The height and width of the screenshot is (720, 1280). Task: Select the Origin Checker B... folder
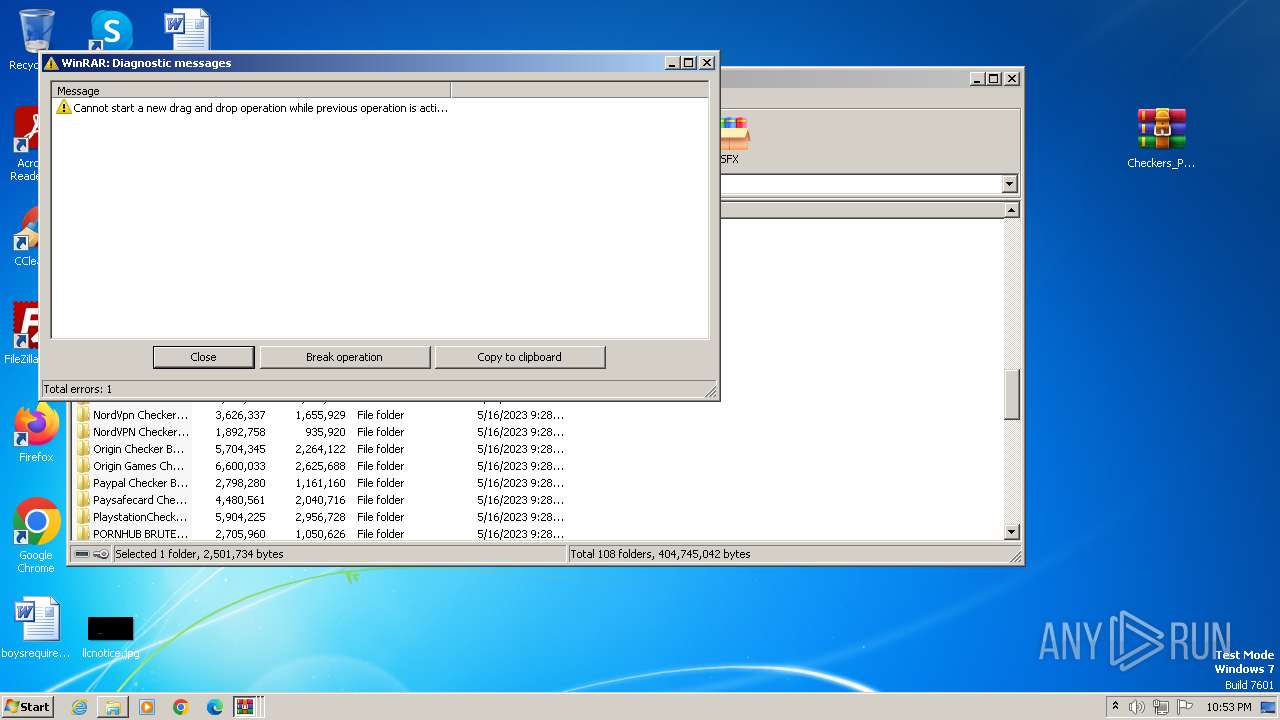coord(320,449)
